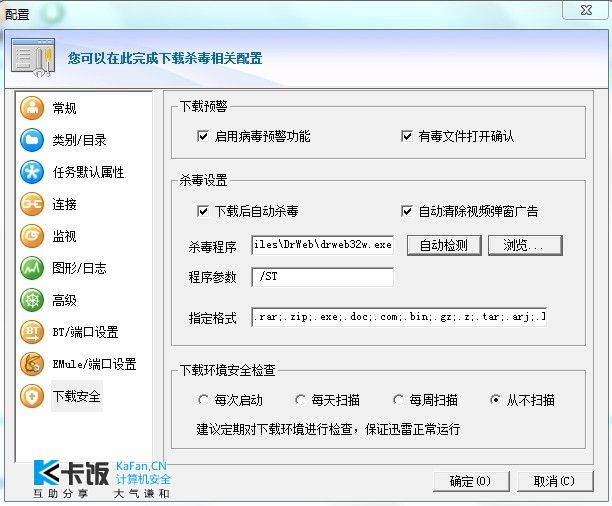The height and width of the screenshot is (506, 612).
Task: Click the 建议定期对下载环境进行检查 hint text
Action: [x=328, y=429]
